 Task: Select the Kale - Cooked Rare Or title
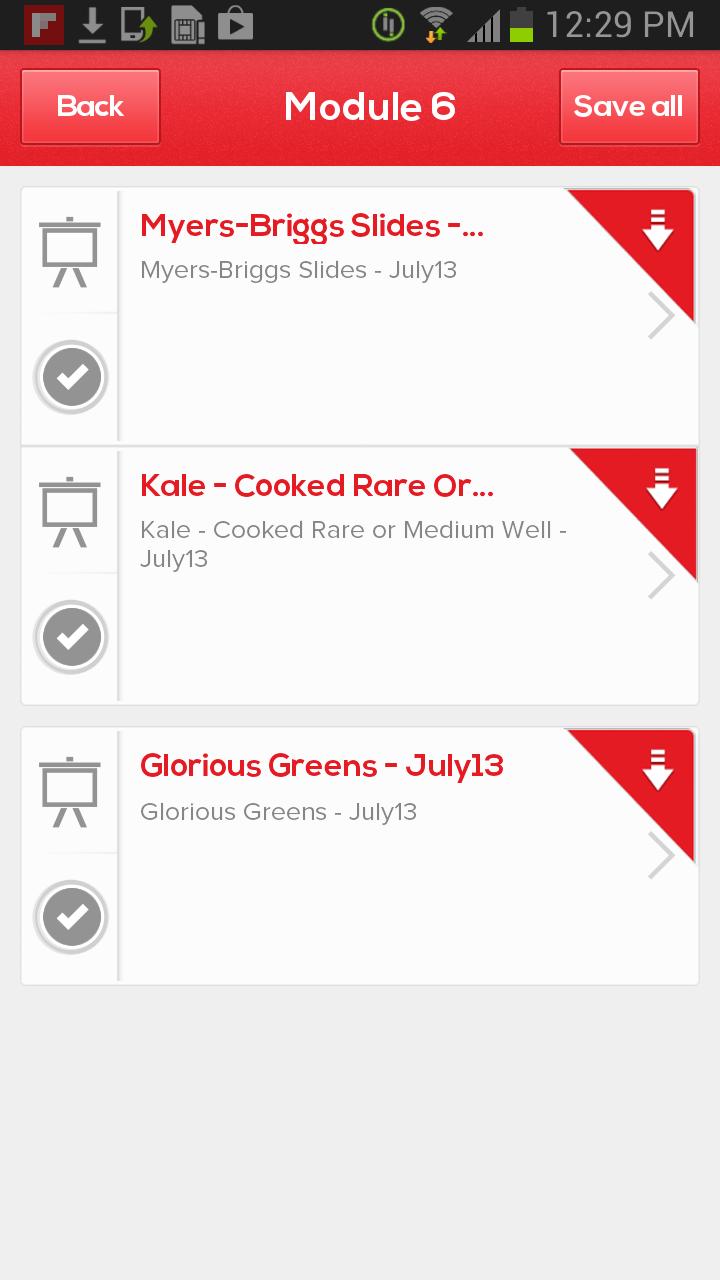click(x=317, y=486)
